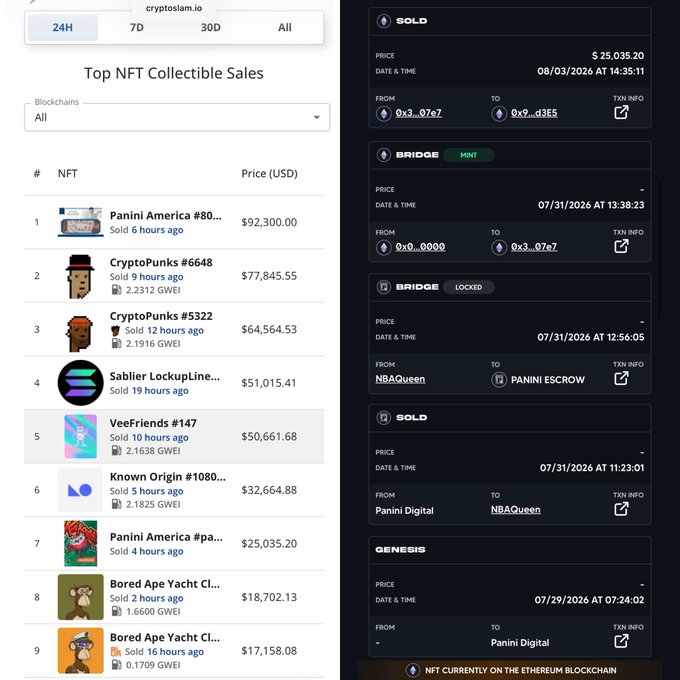Open Panini America #80 thumbnail
The height and width of the screenshot is (680, 680).
pos(81,222)
